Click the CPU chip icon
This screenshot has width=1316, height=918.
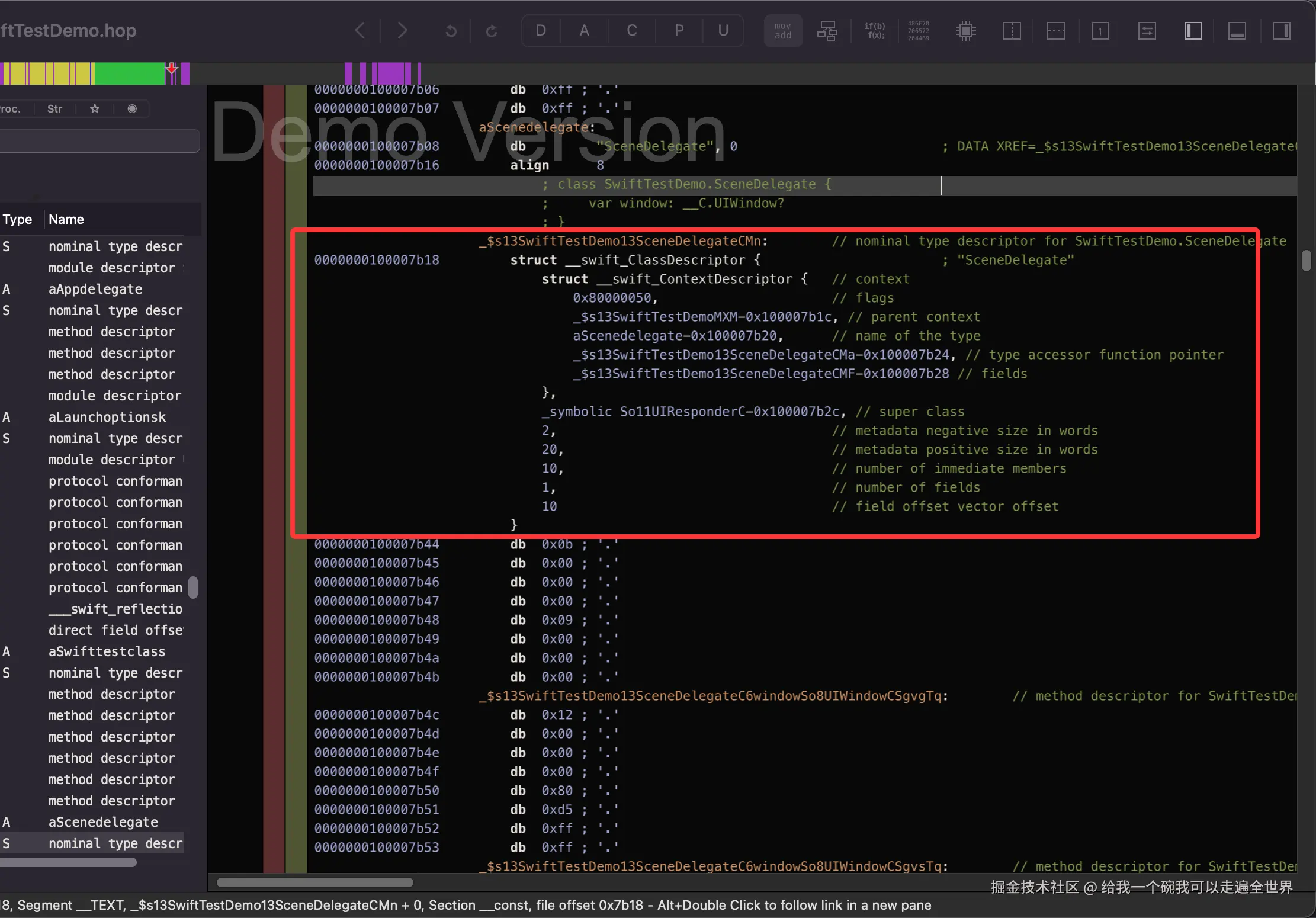[965, 30]
